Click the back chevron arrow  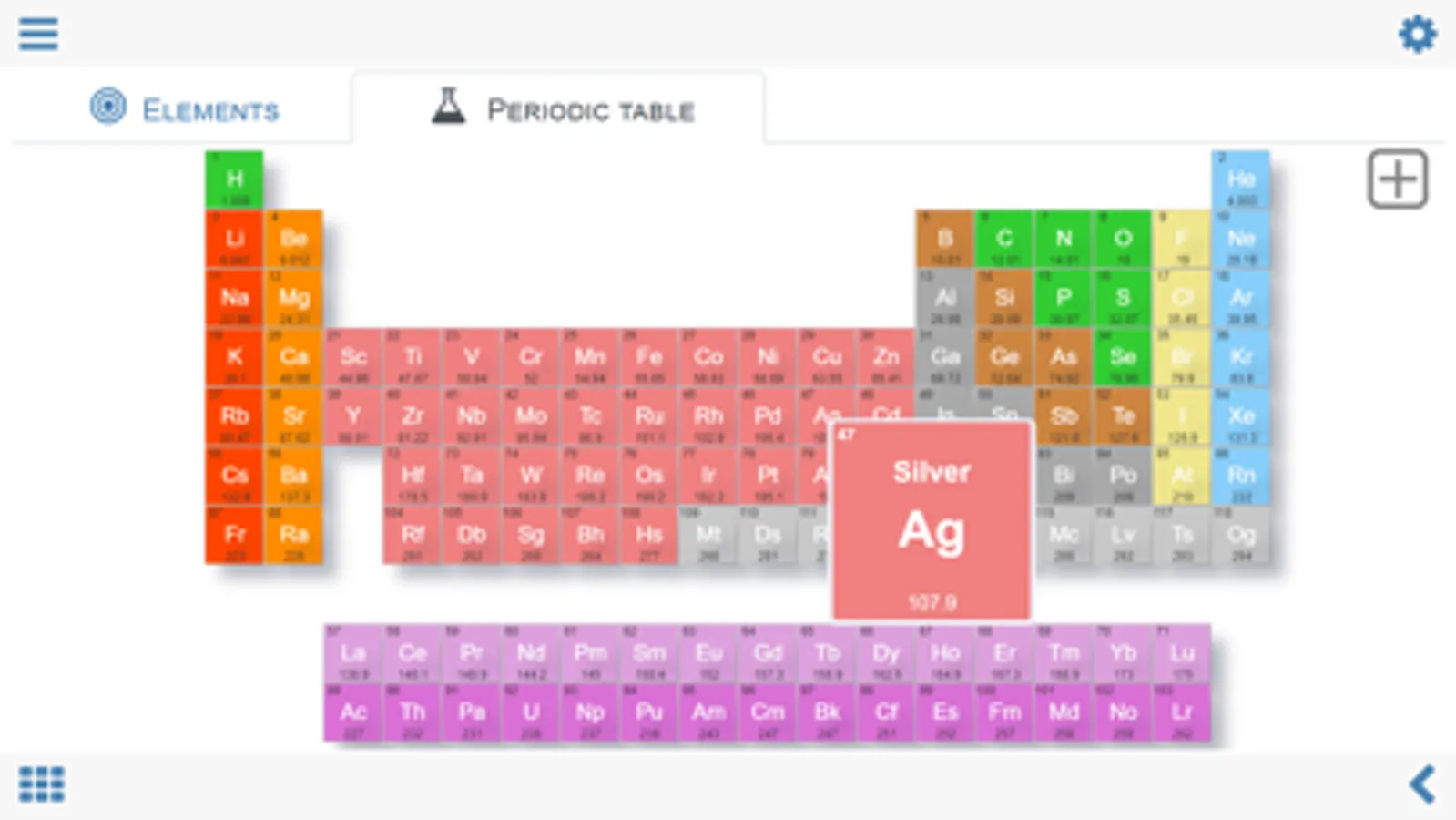(1422, 784)
